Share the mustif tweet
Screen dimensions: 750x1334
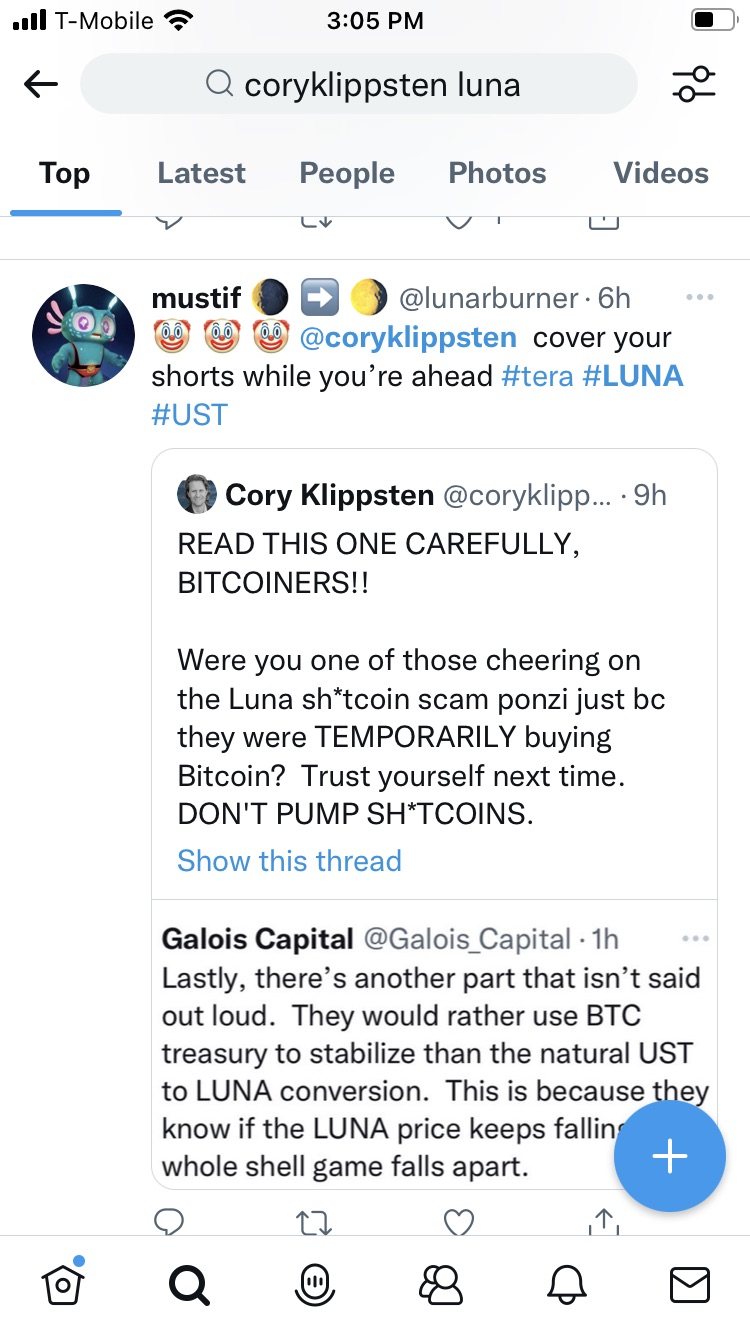coord(604,1221)
